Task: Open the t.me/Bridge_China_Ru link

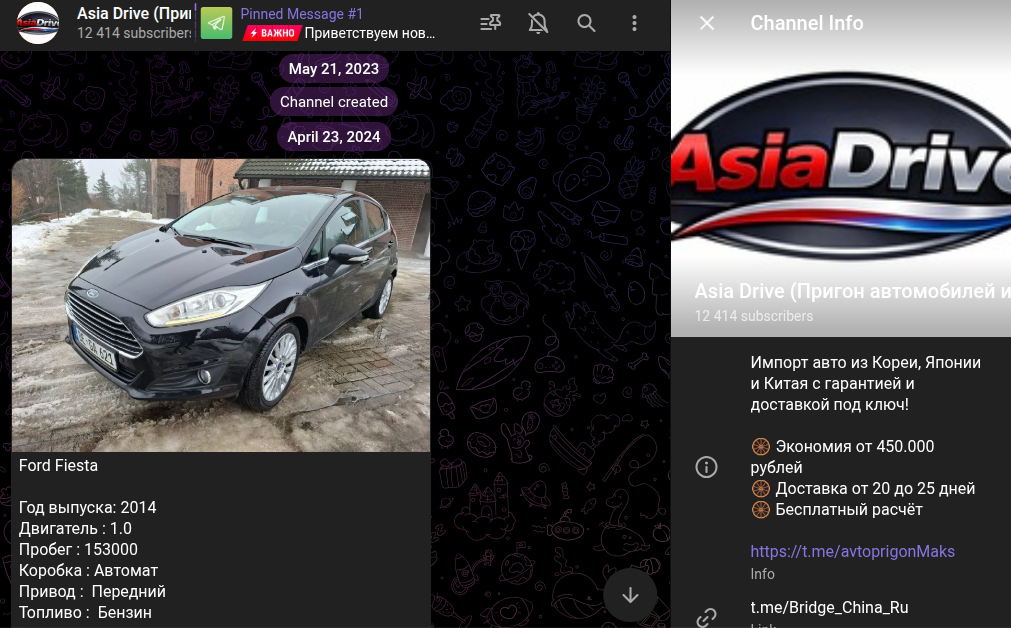Action: 828,607
